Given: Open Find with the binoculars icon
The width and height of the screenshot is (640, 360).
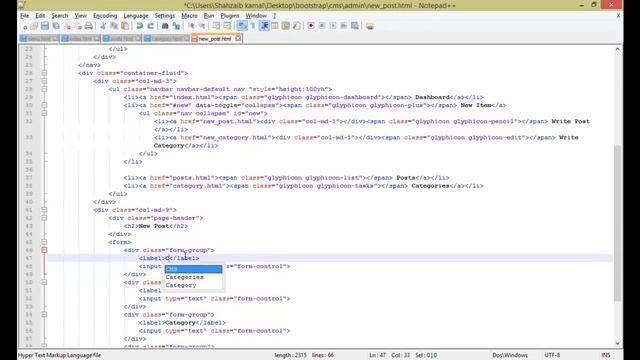Looking at the screenshot, I should [x=165, y=26].
